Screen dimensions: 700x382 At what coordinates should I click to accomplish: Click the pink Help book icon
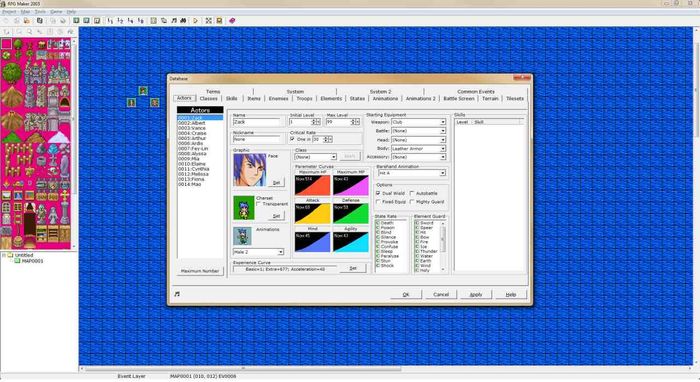[x=232, y=21]
